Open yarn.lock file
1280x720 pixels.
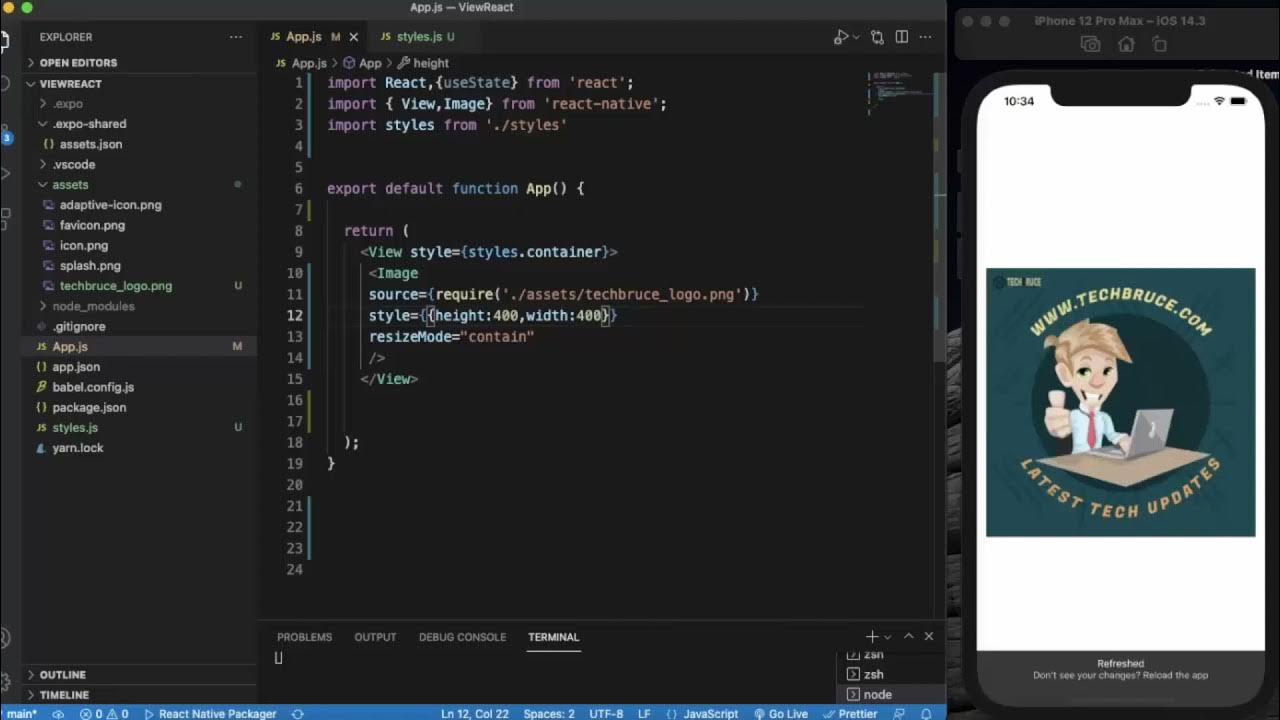pos(138,448)
